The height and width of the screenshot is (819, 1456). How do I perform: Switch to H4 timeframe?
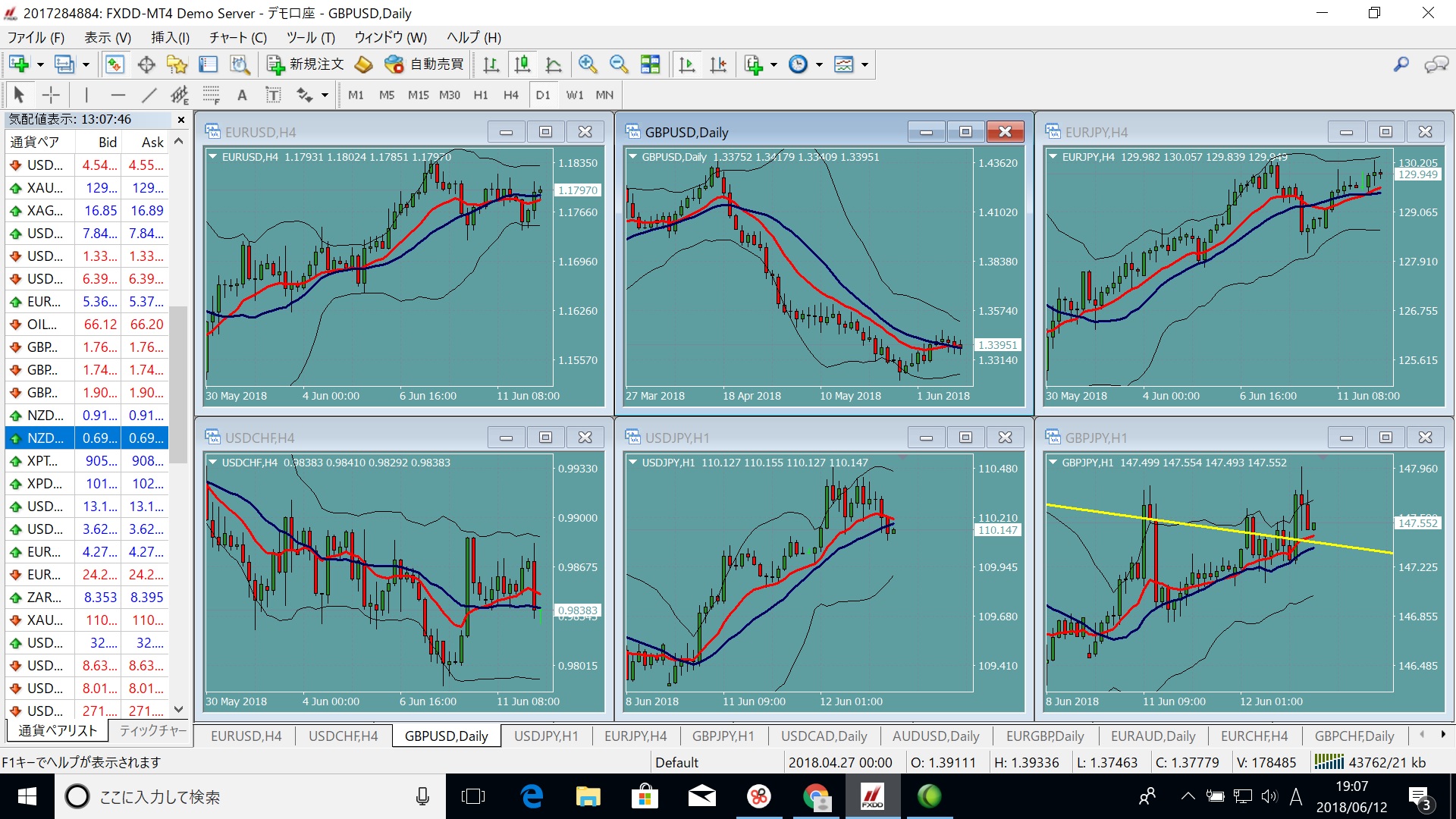click(x=511, y=95)
